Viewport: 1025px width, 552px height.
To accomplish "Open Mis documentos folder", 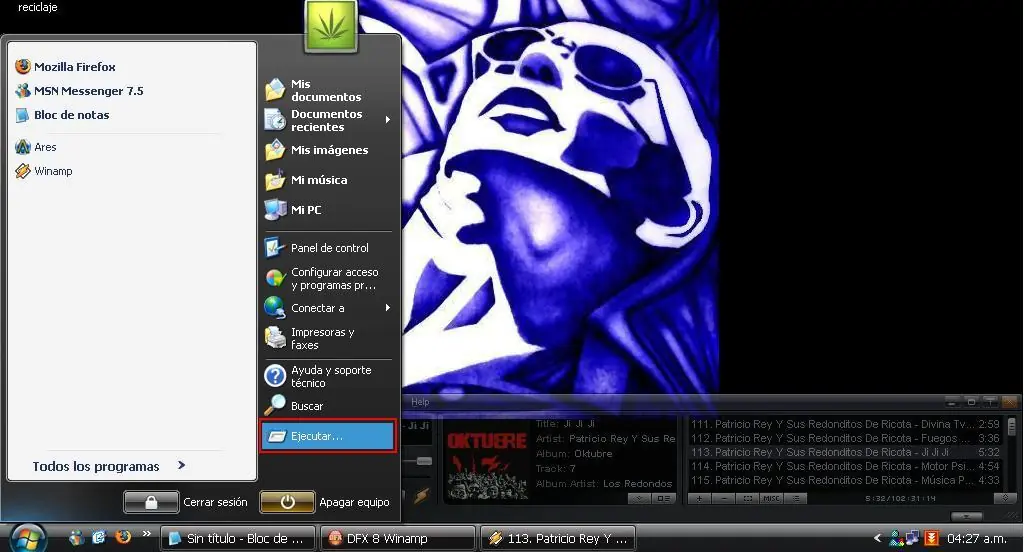I will point(314,90).
